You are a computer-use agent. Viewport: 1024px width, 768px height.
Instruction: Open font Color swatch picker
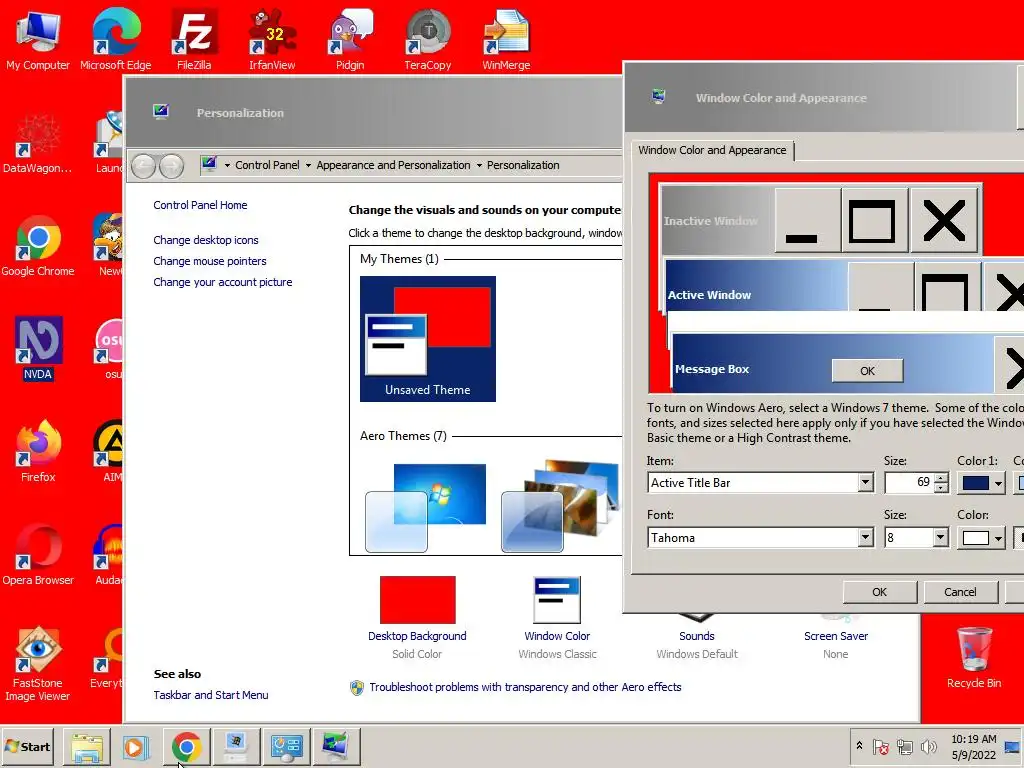pyautogui.click(x=982, y=538)
